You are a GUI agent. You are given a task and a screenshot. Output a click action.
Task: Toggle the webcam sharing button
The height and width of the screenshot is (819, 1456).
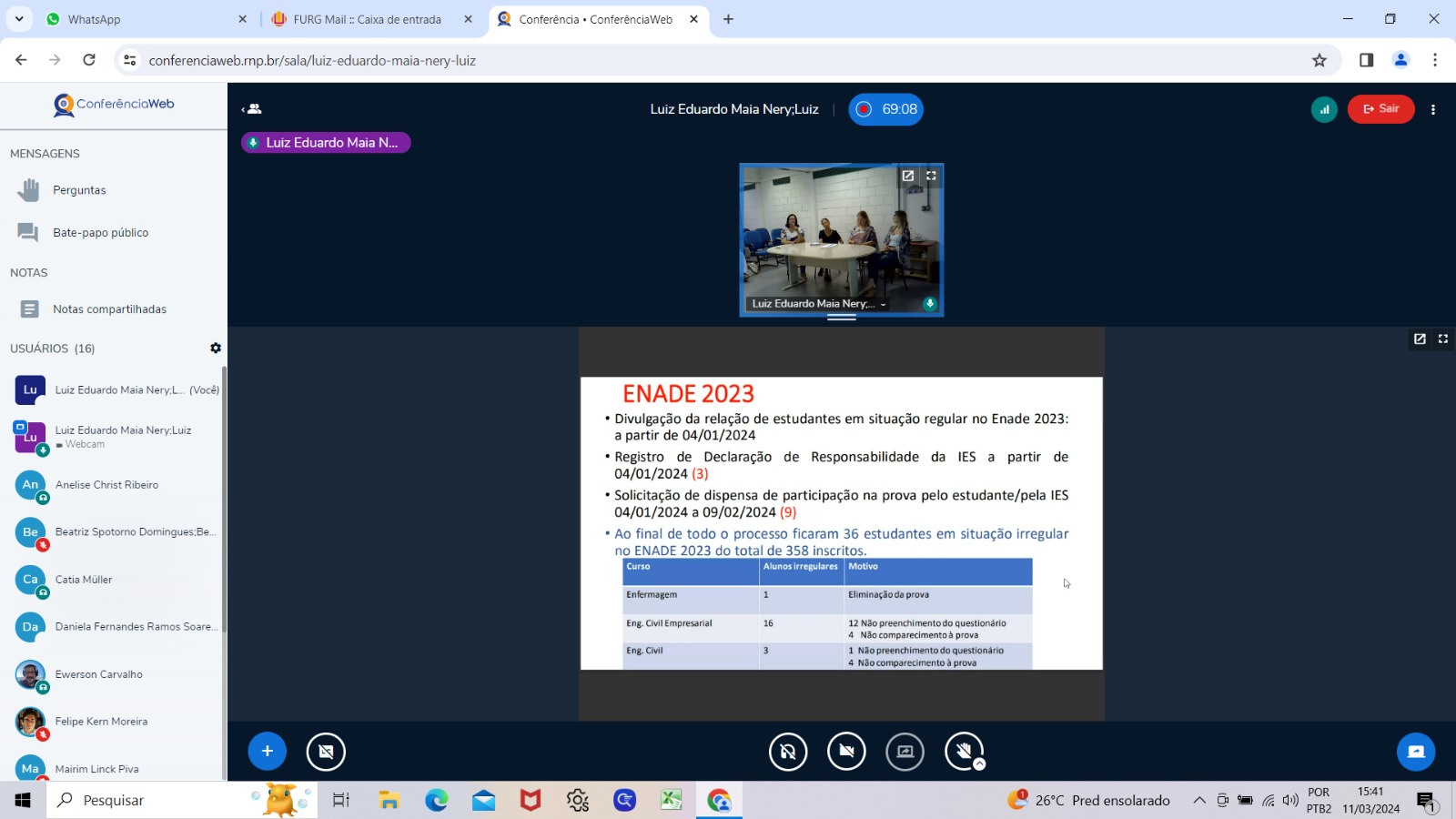click(846, 752)
